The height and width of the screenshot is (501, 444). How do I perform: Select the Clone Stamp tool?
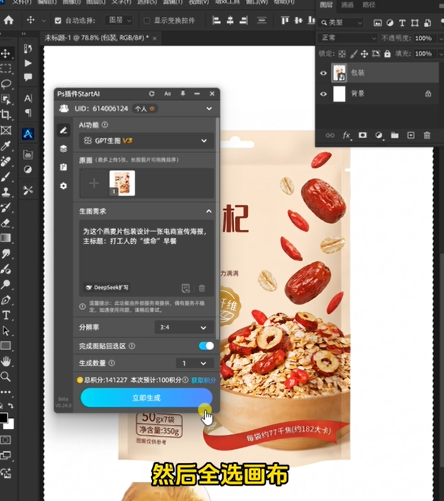coord(5,192)
